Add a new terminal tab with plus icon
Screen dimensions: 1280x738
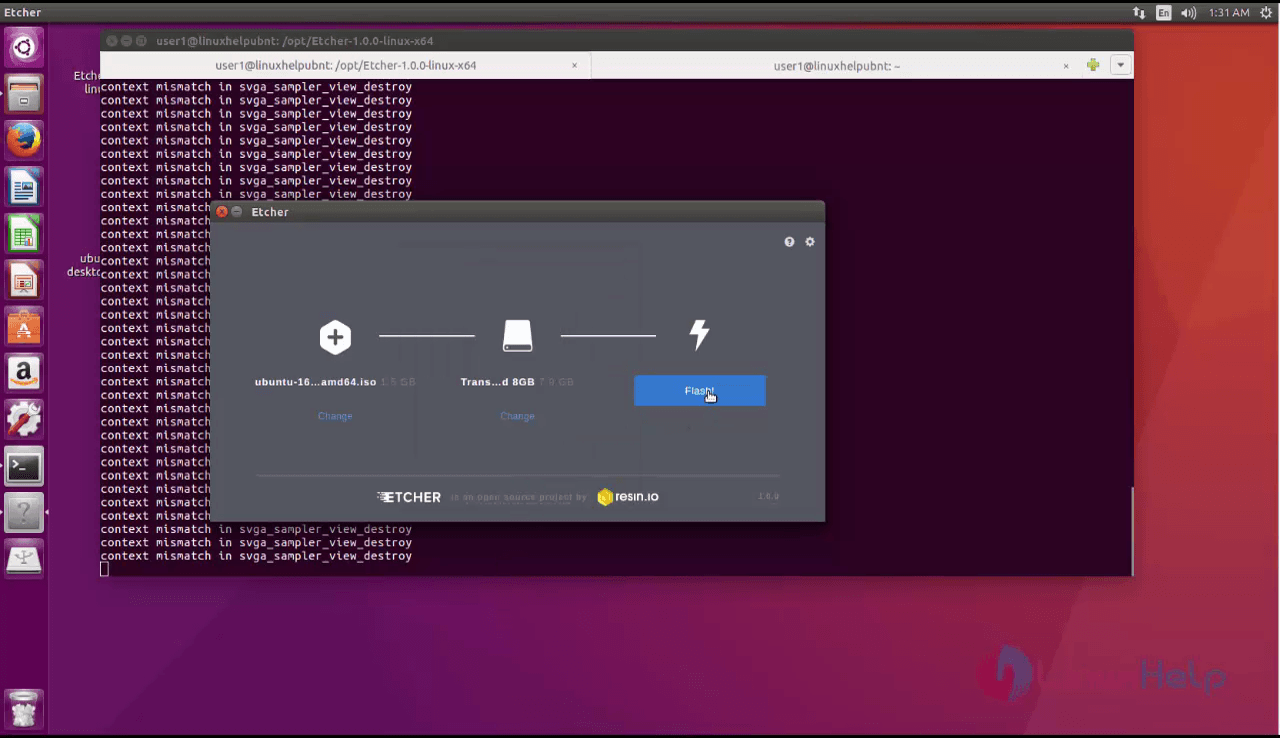(x=1093, y=65)
